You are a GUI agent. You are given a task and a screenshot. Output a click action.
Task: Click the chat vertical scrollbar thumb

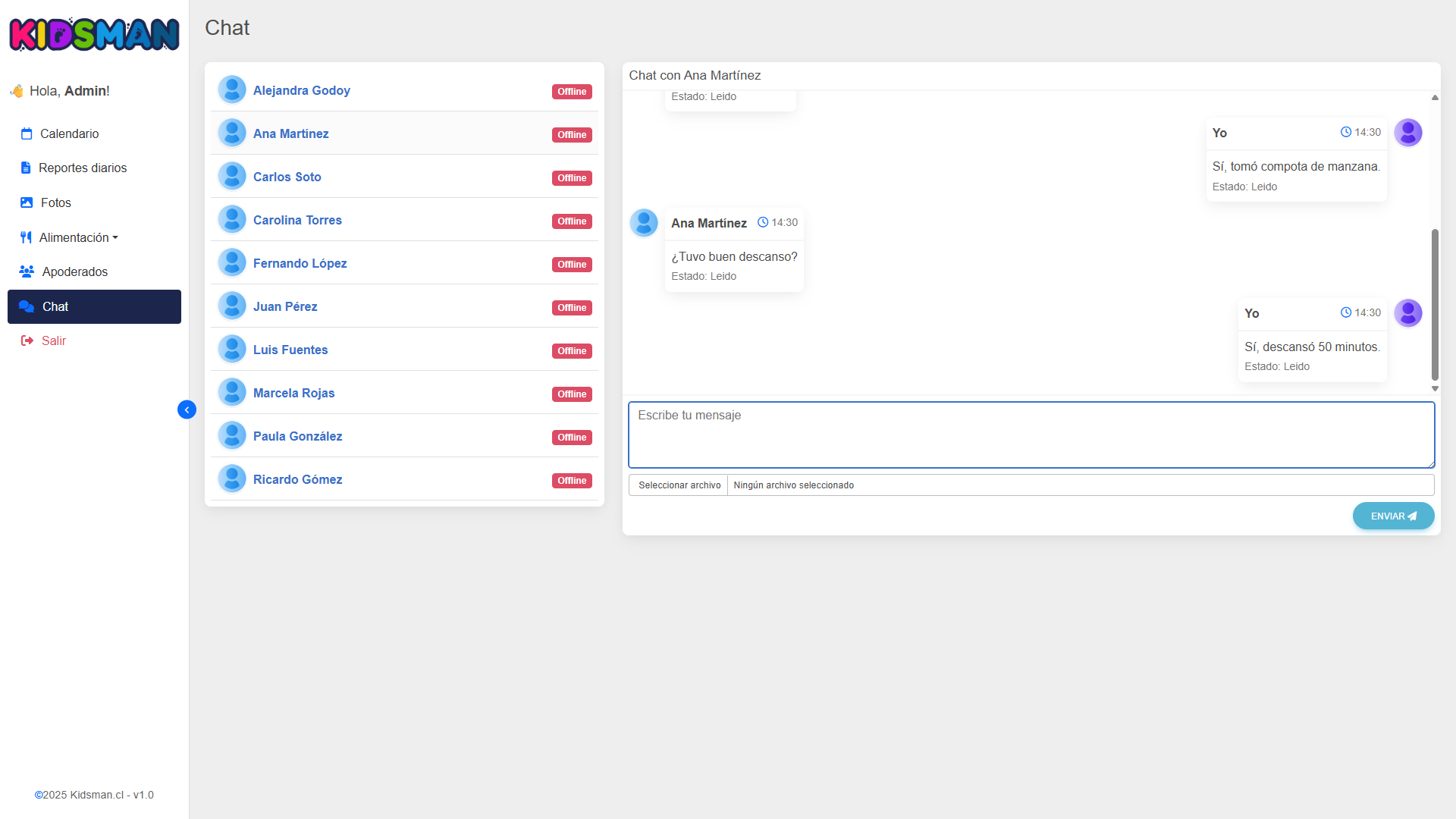pos(1435,303)
